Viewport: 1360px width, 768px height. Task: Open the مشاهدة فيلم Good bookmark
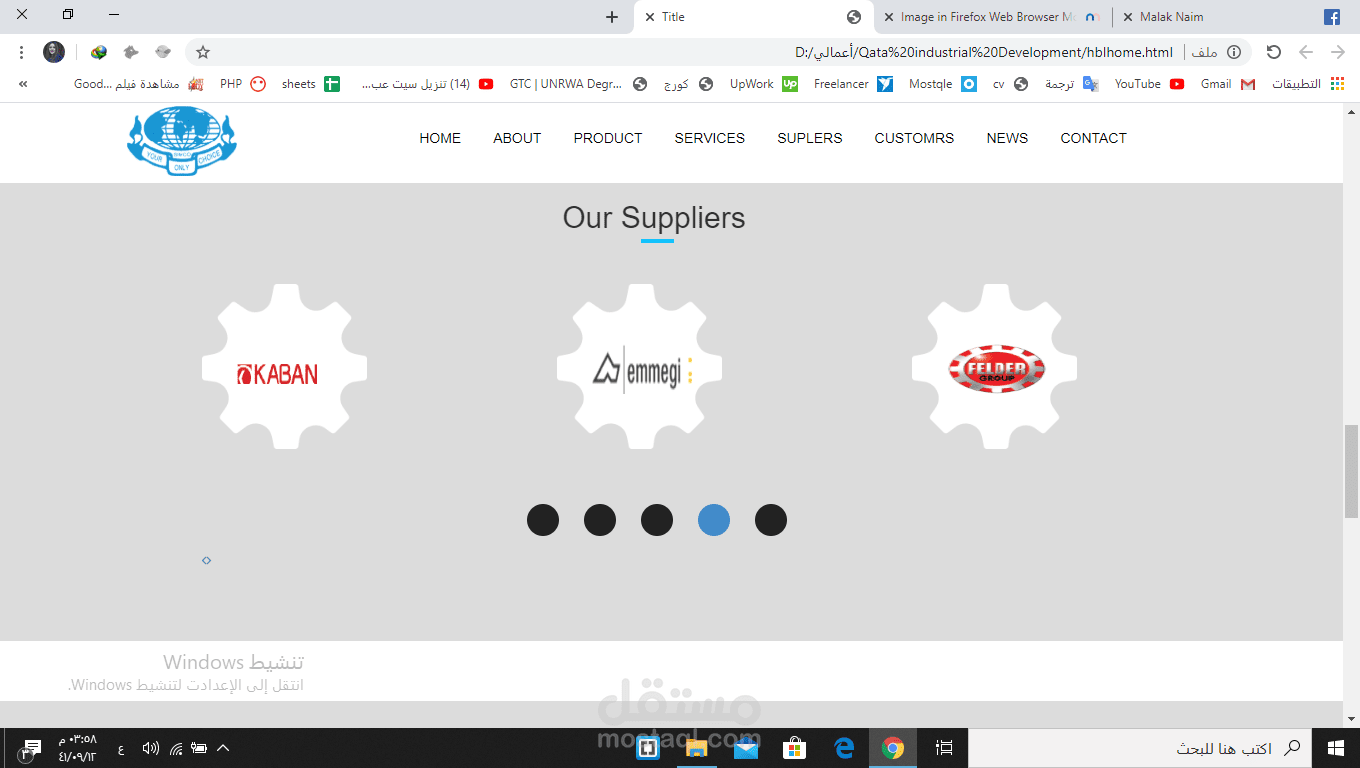click(139, 84)
